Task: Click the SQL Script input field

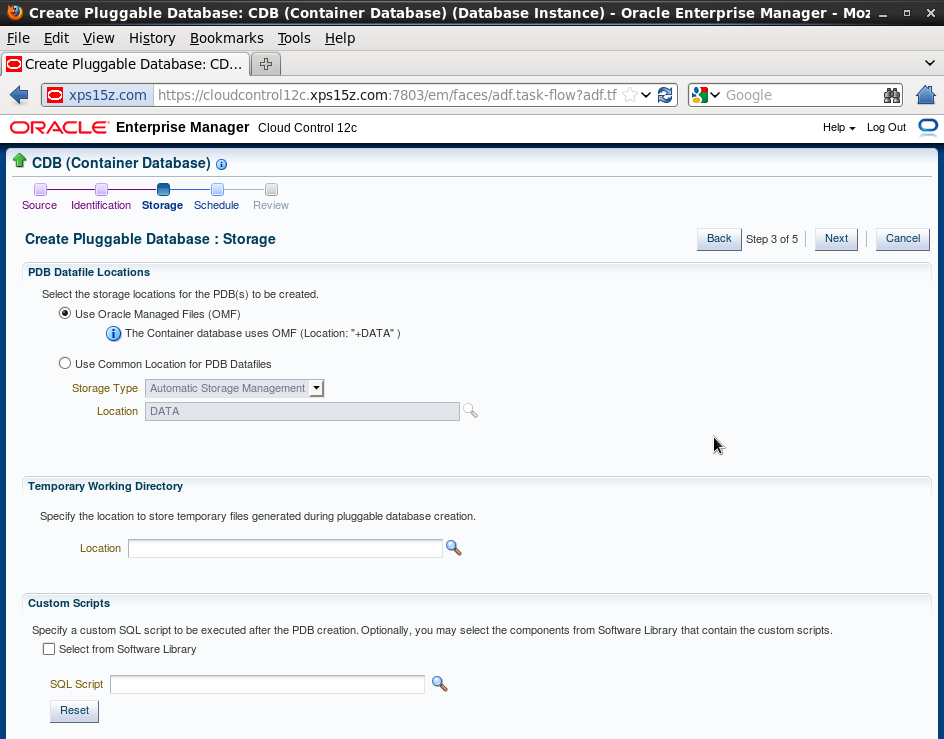Action: (x=267, y=684)
